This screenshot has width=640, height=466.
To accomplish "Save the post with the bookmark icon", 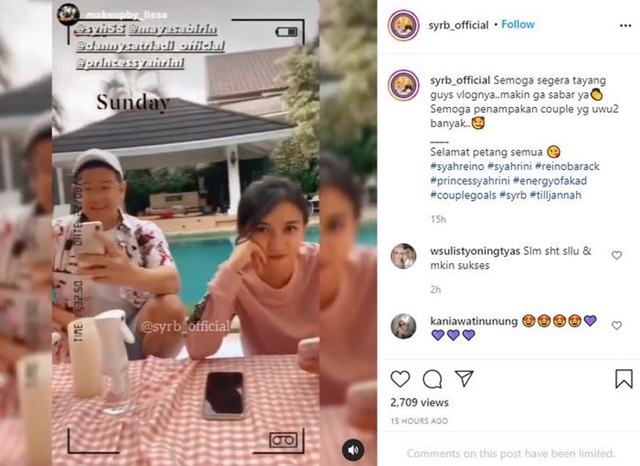I will [624, 379].
